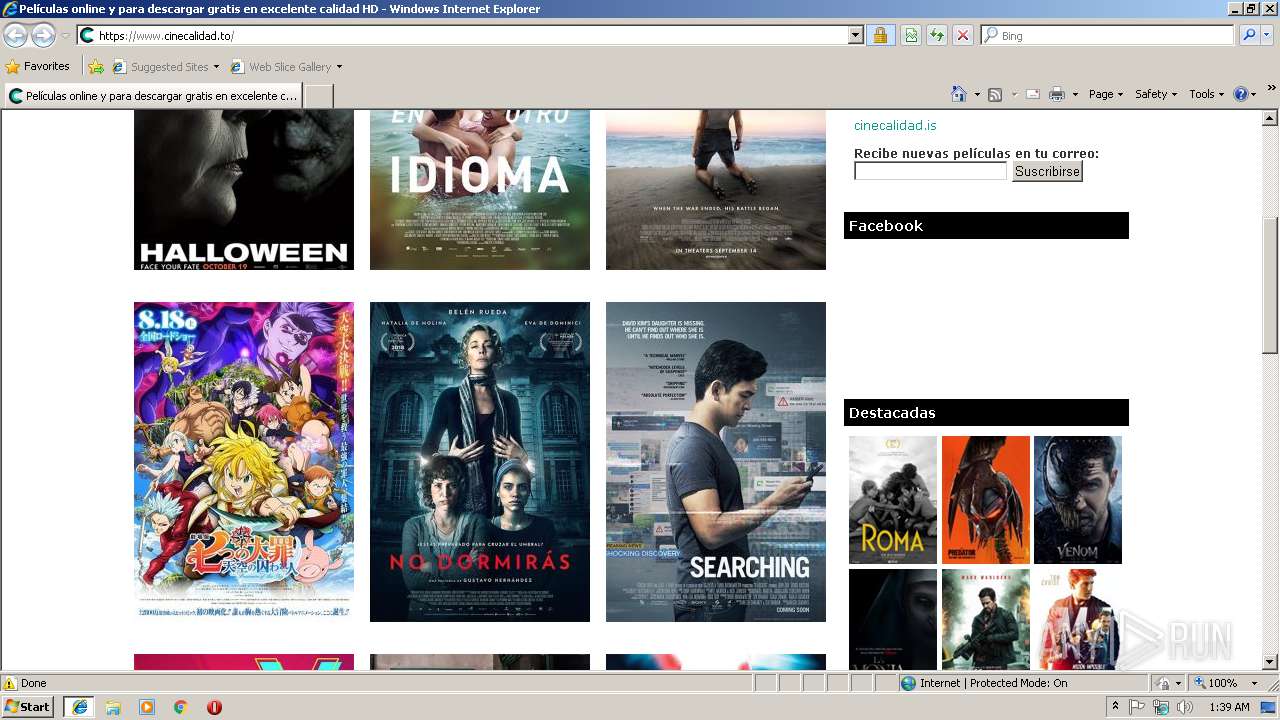
Task: Open the Halloween movie poster
Action: (244, 190)
